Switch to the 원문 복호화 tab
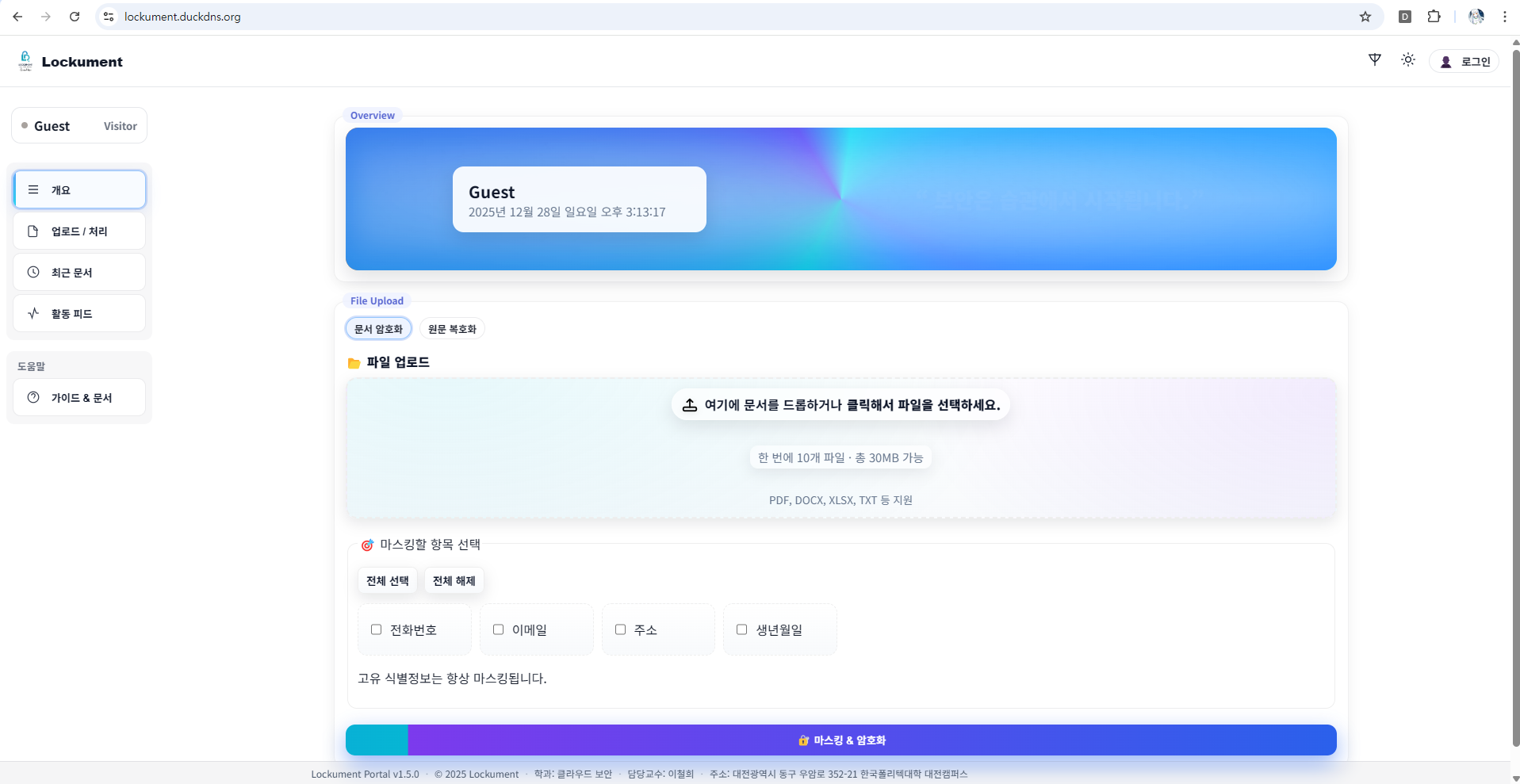 point(452,329)
